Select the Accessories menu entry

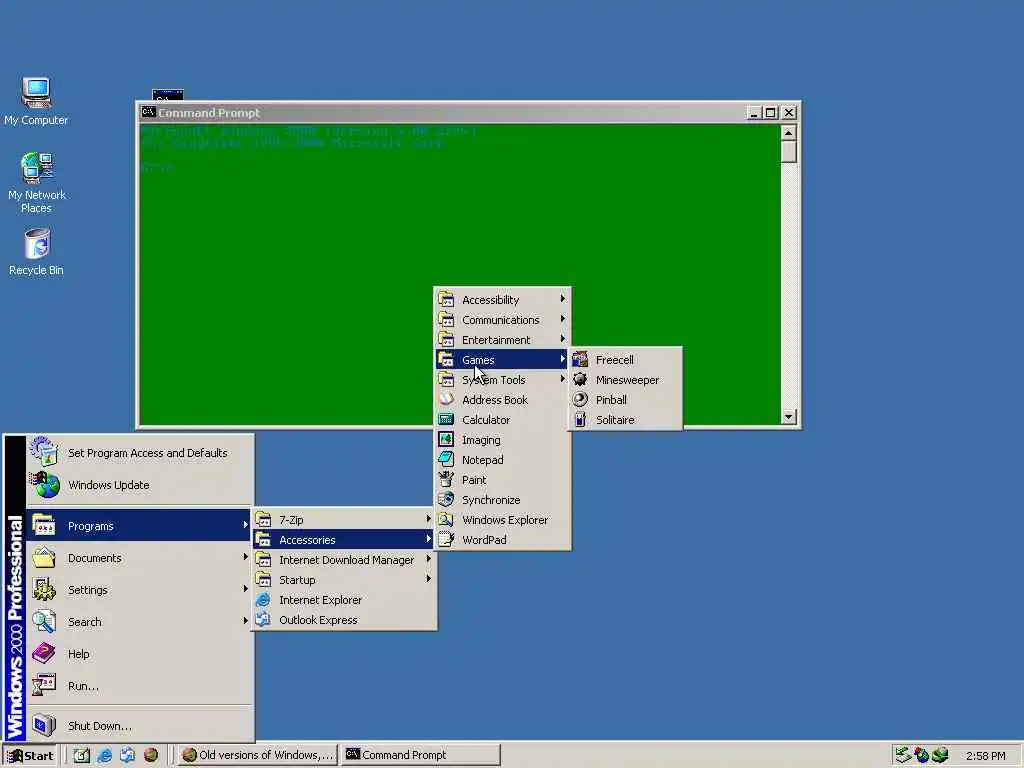point(344,540)
